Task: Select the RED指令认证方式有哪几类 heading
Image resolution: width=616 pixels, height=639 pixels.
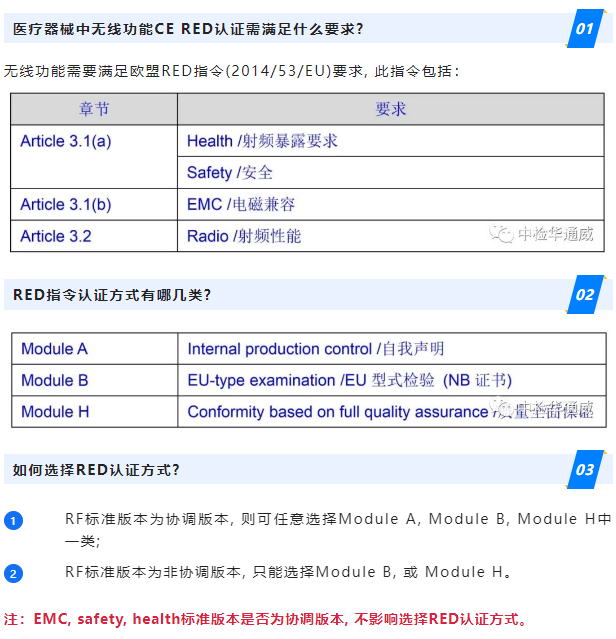Action: pyautogui.click(x=112, y=295)
